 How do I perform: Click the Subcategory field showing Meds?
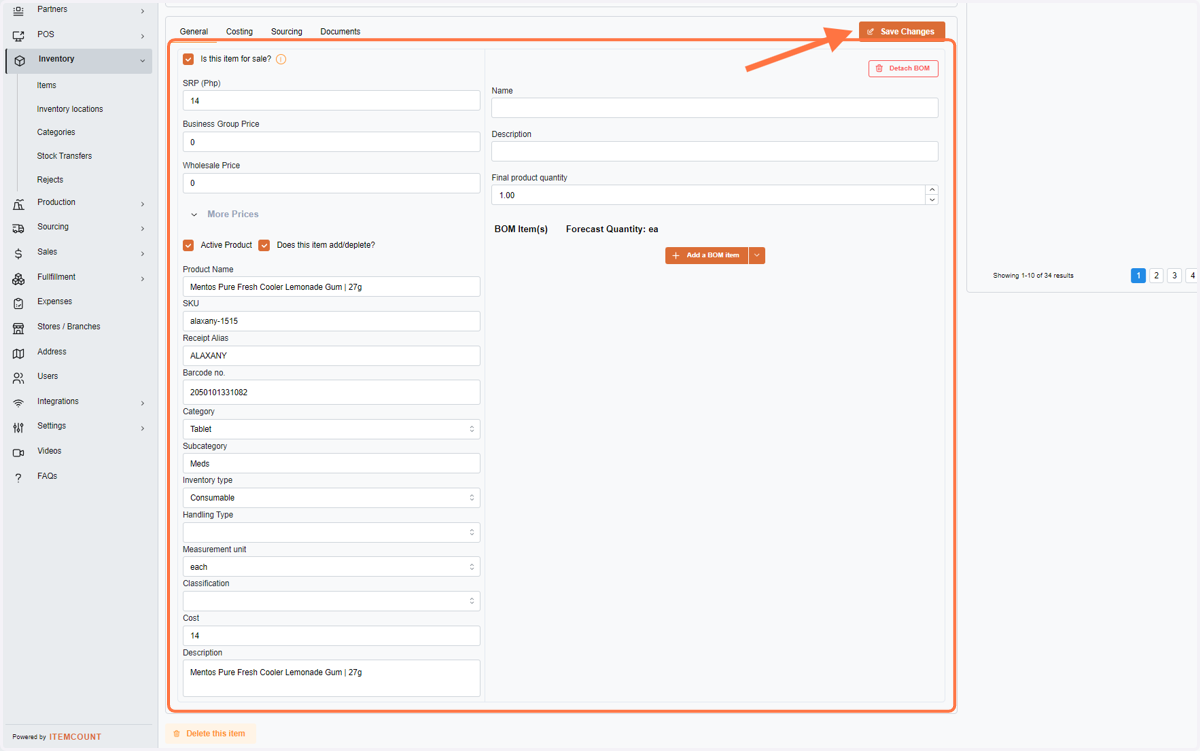tap(331, 464)
